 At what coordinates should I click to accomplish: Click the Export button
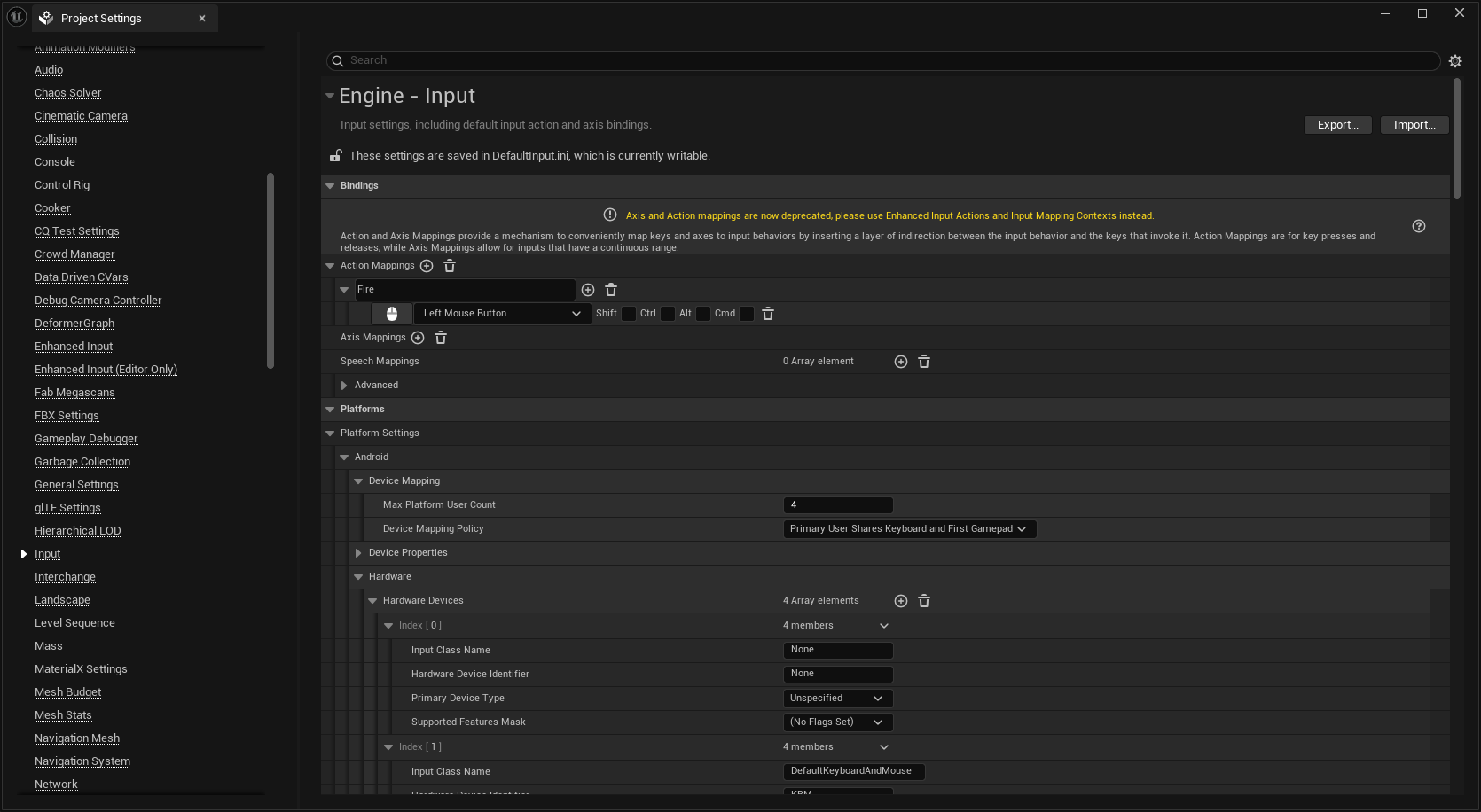[x=1337, y=124]
